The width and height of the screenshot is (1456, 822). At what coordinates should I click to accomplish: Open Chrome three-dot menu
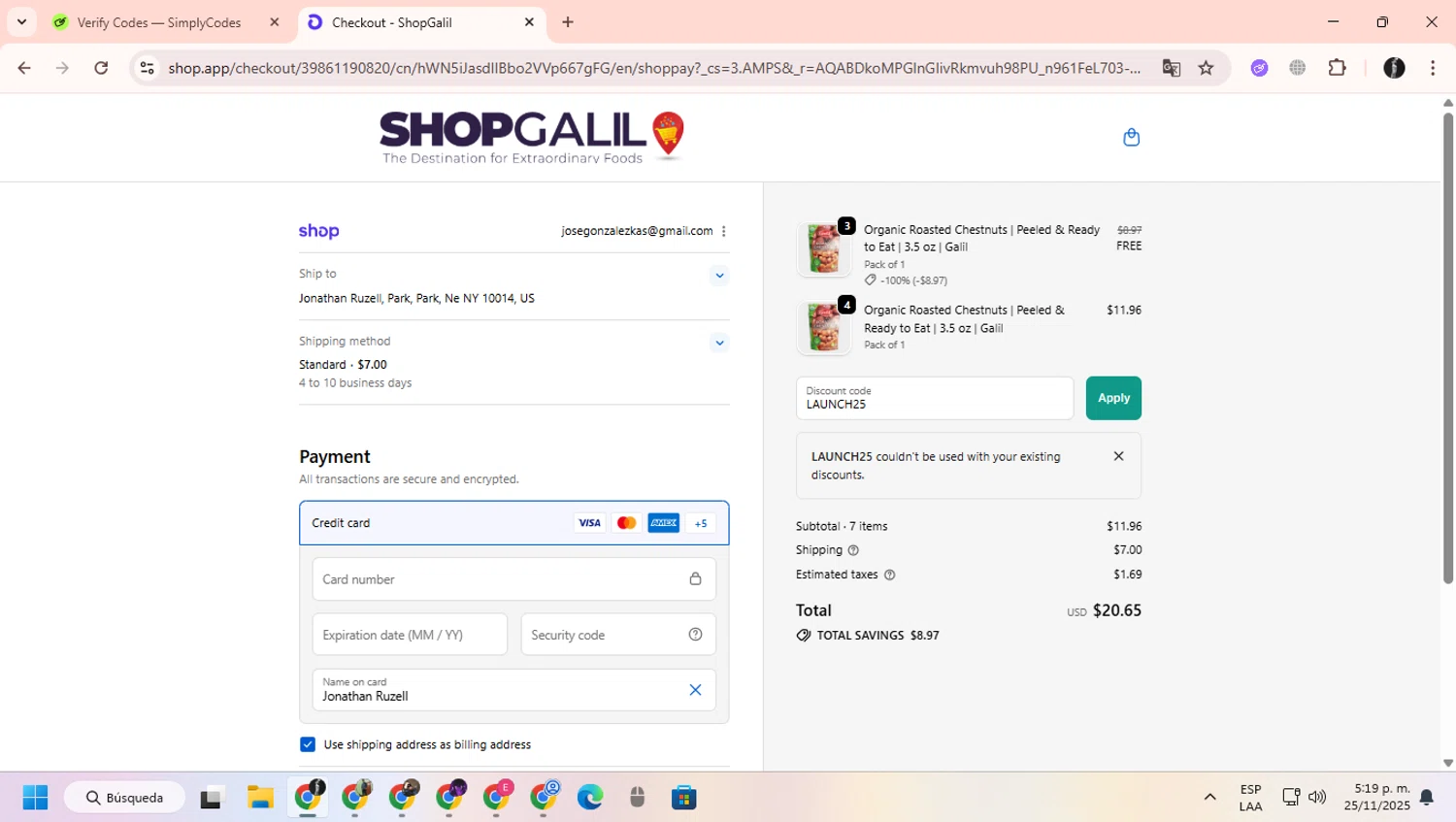pos(1433,68)
